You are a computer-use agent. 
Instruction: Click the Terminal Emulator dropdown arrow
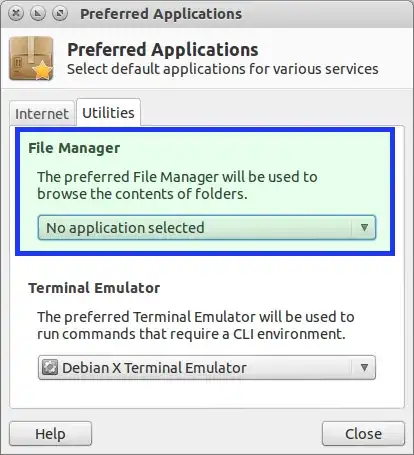(364, 368)
